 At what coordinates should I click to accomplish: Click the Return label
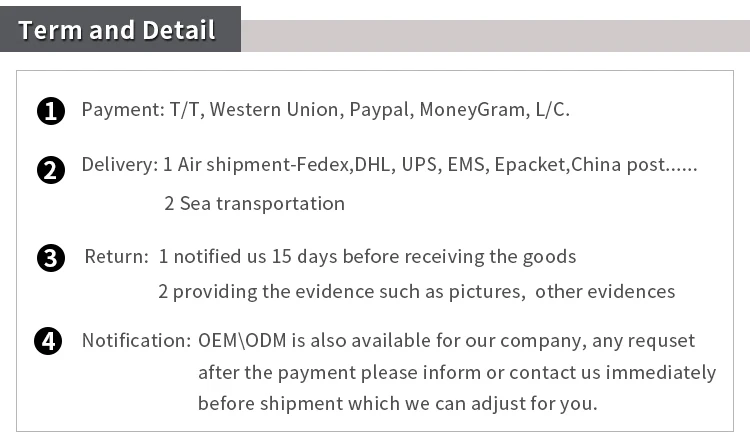[x=117, y=257]
